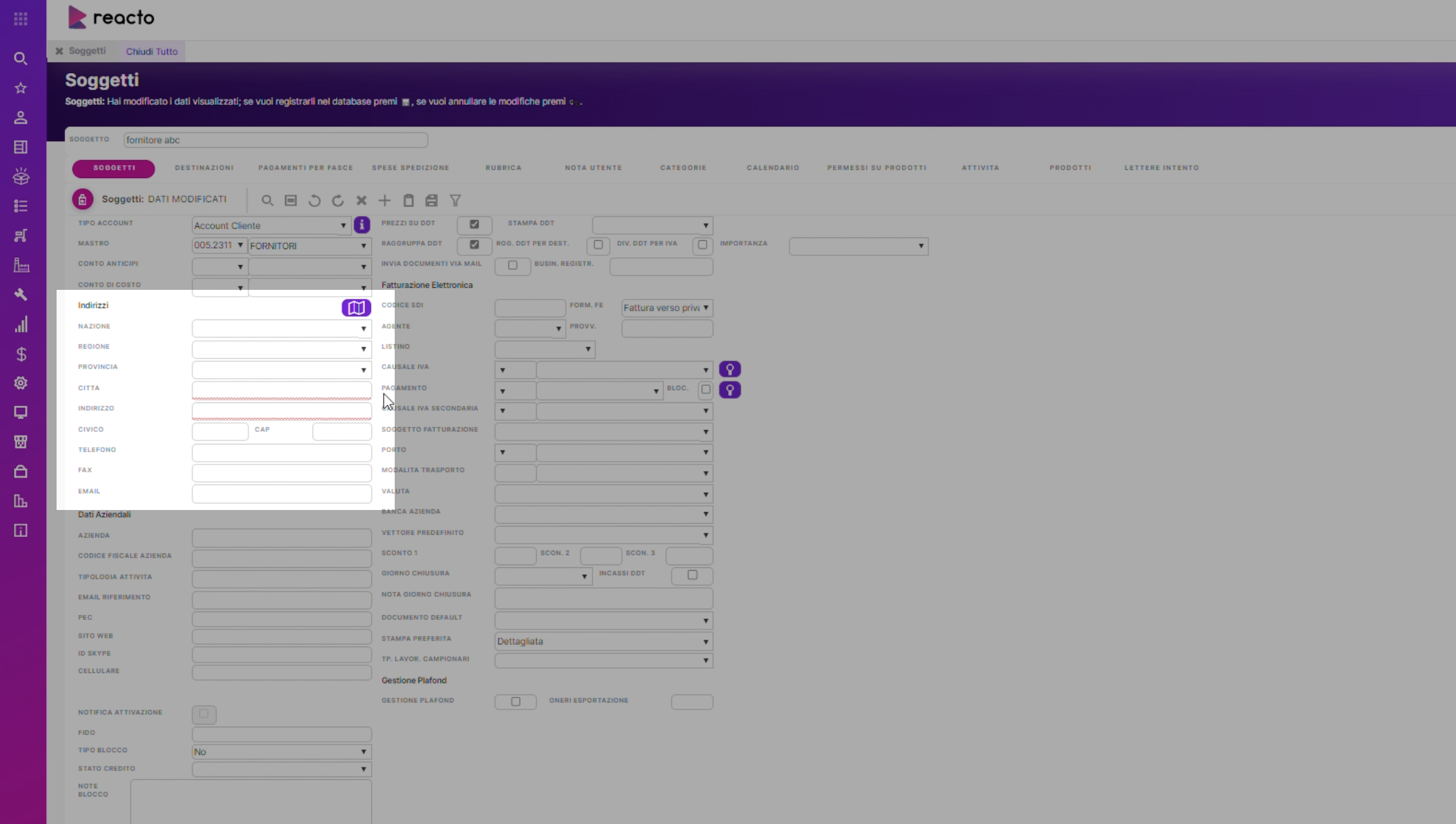Toggle the Bloc. checkbox next to Pagamento
Image resolution: width=1456 pixels, height=824 pixels.
706,389
